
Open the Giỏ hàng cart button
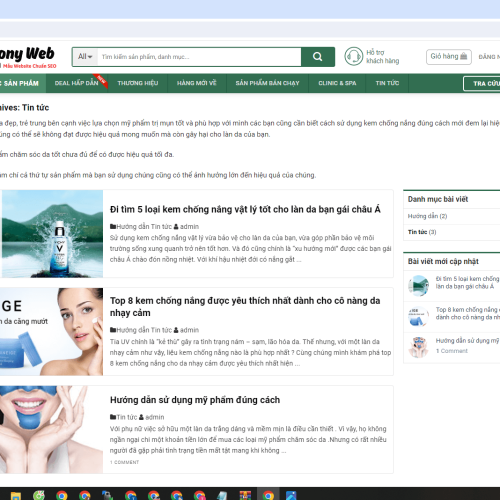(449, 57)
